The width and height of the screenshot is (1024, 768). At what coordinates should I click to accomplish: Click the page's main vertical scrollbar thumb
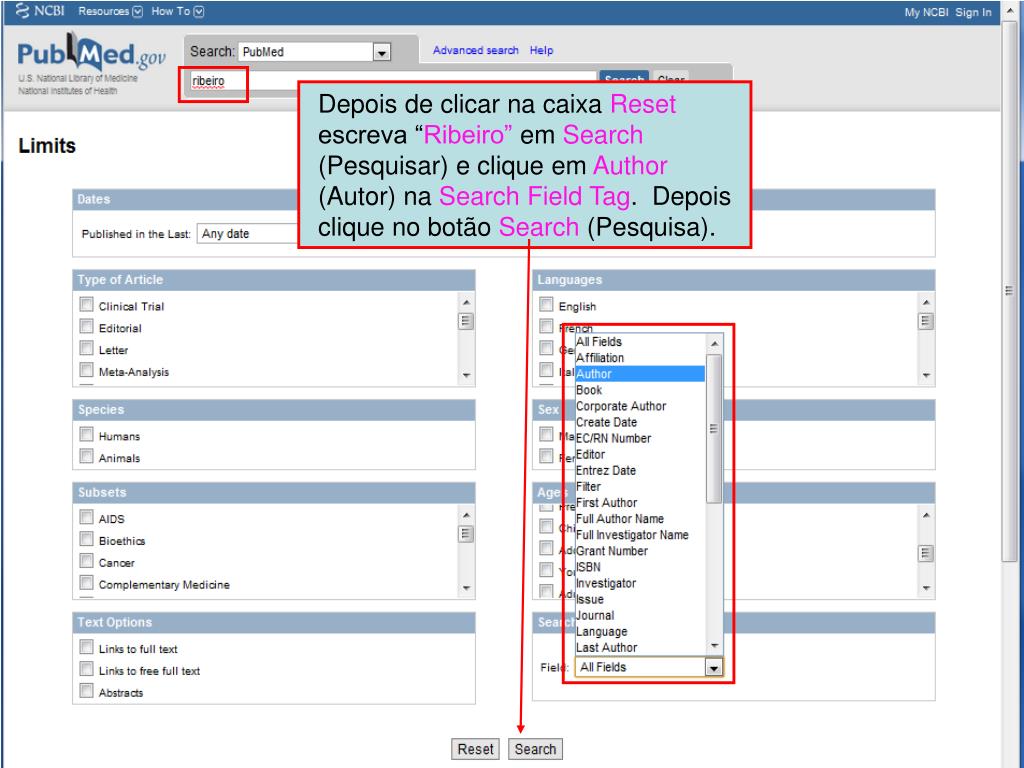click(1010, 291)
